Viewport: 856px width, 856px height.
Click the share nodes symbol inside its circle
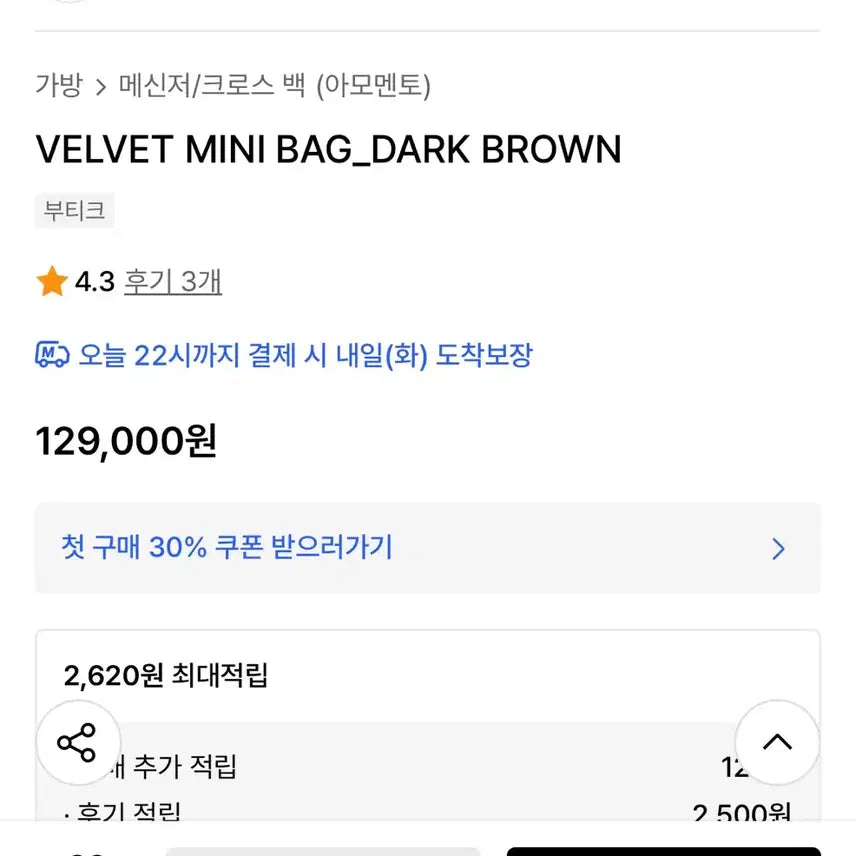78,743
